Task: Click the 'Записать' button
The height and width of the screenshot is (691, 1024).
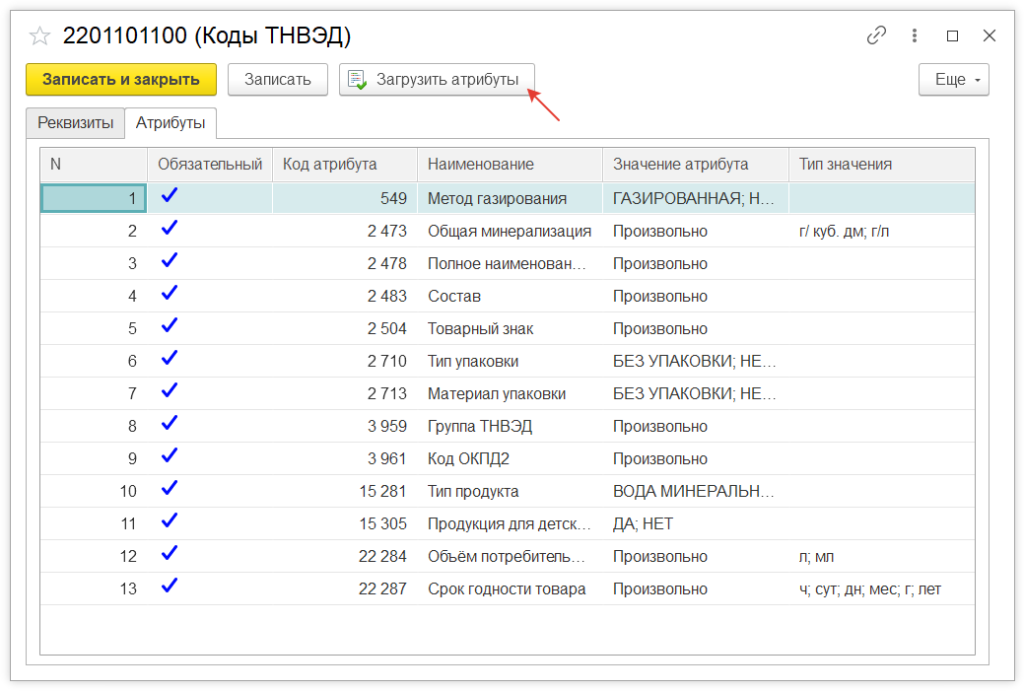Action: [278, 80]
